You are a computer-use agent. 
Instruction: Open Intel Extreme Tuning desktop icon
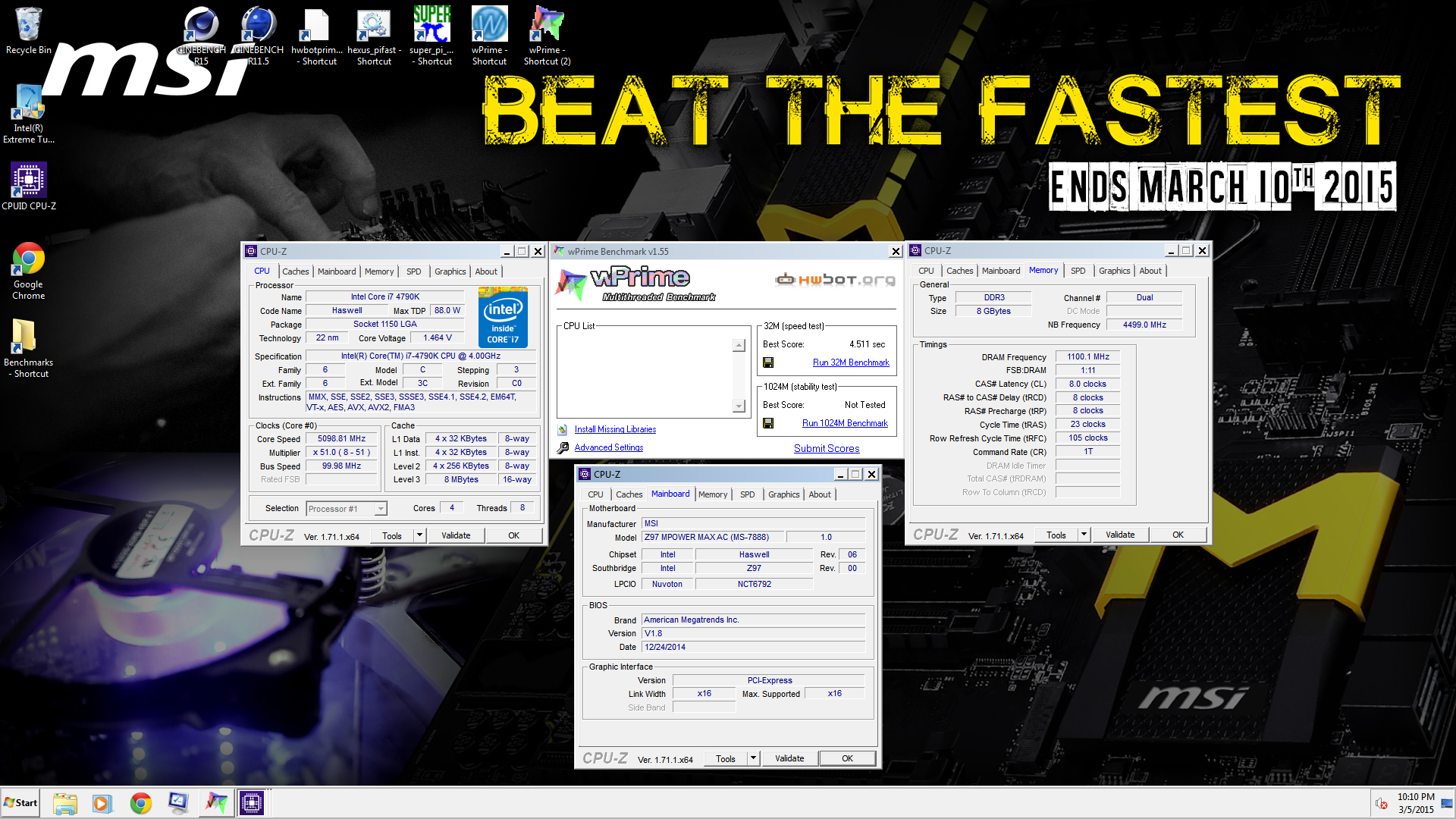coord(28,114)
